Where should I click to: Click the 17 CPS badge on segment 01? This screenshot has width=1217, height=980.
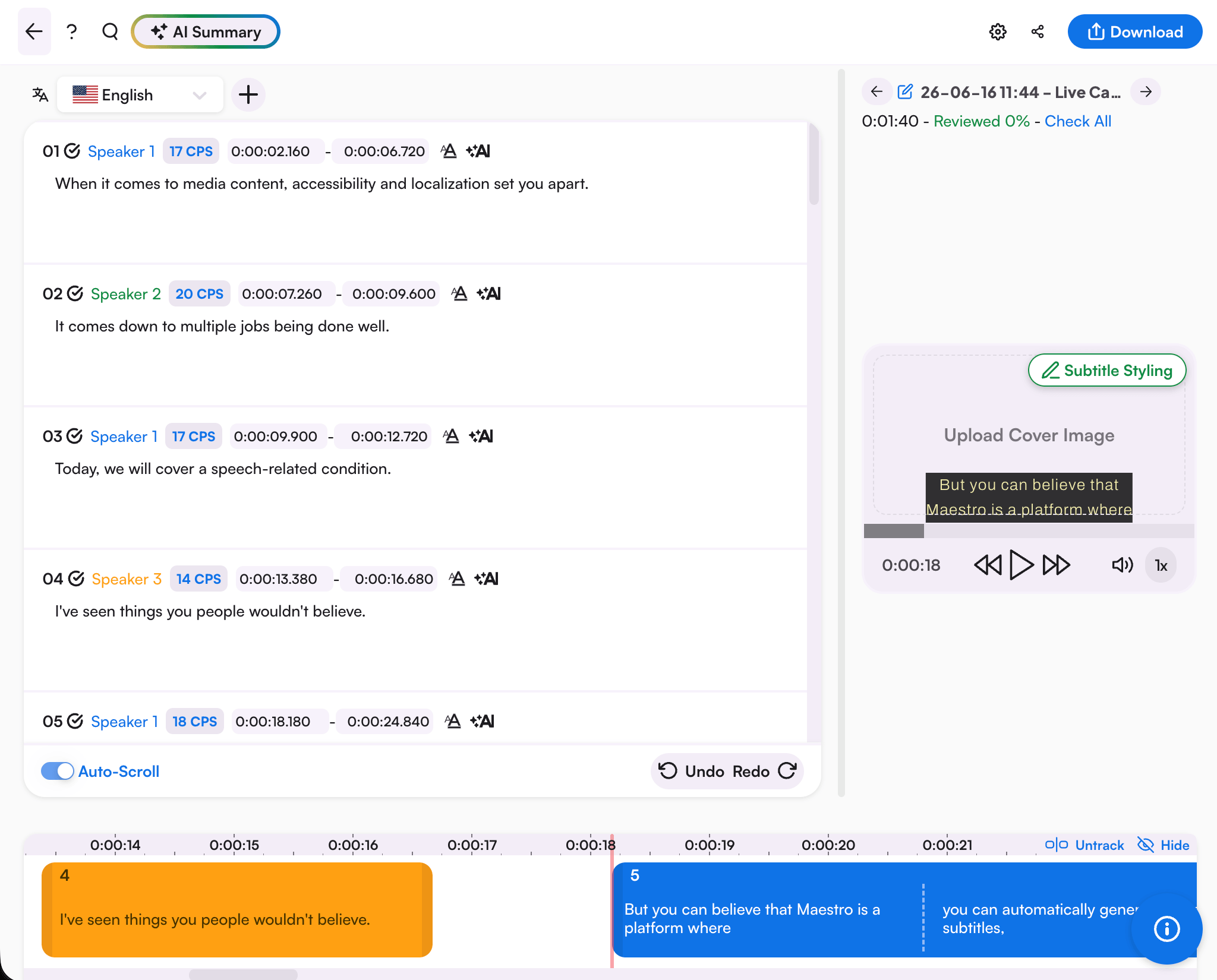click(x=191, y=151)
